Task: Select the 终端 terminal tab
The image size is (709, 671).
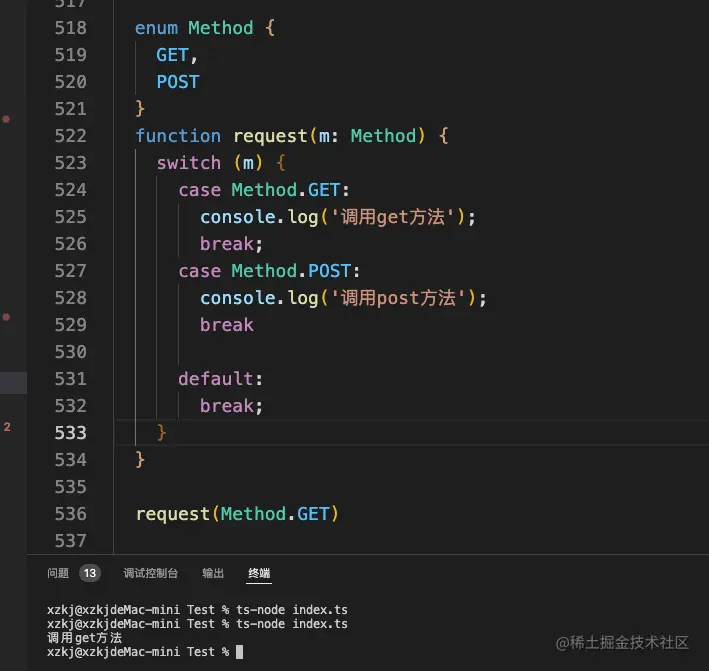Action: (x=259, y=573)
